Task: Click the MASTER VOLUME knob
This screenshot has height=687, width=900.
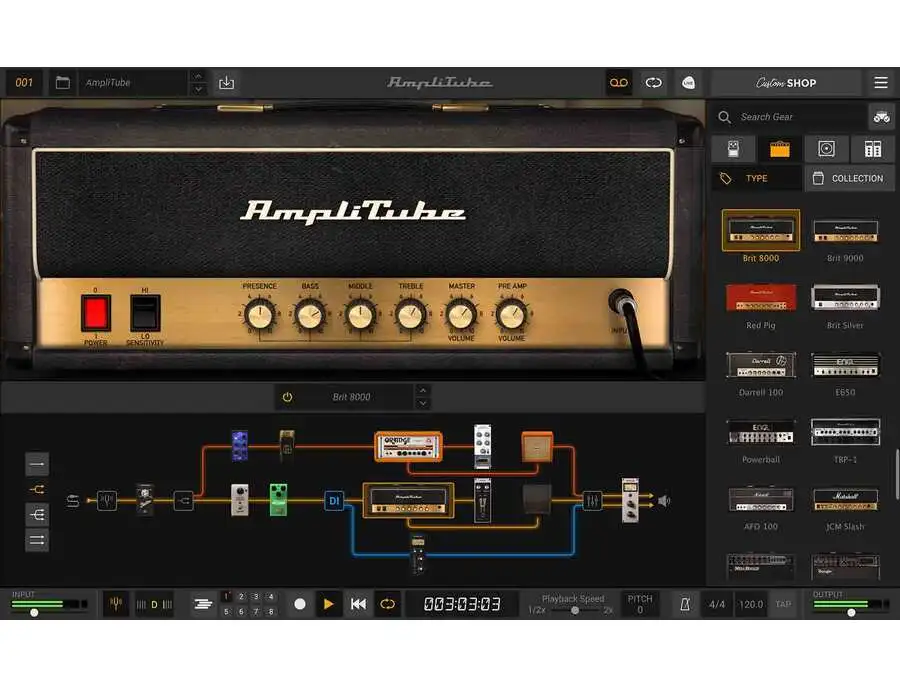Action: 461,315
